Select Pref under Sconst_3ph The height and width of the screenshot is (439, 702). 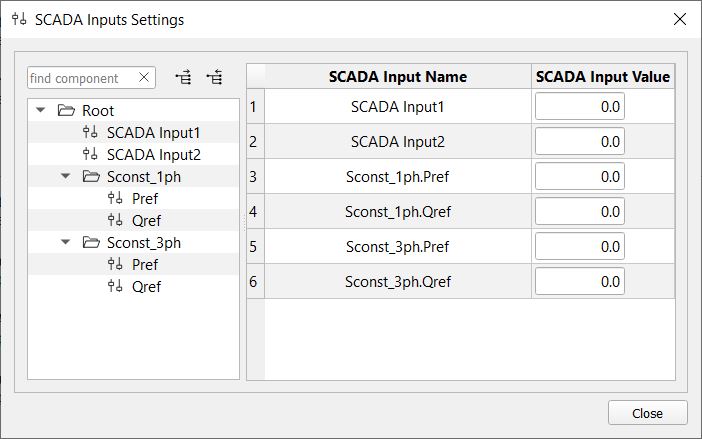(145, 264)
